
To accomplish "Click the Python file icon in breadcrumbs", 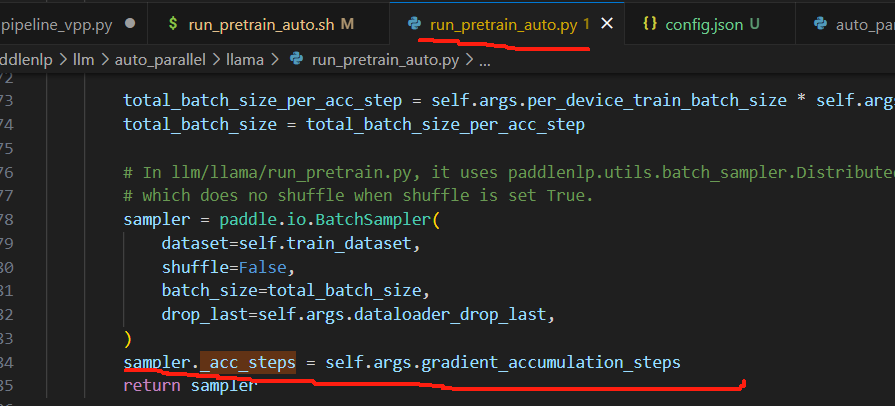I will 296,59.
